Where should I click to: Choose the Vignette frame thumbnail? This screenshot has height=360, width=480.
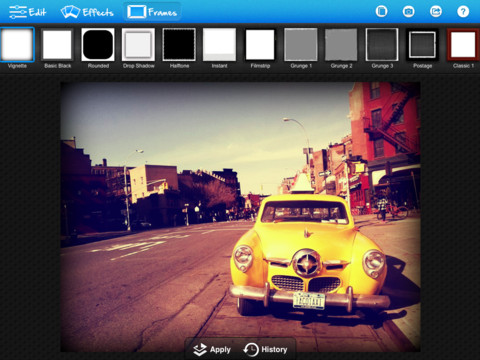click(17, 45)
